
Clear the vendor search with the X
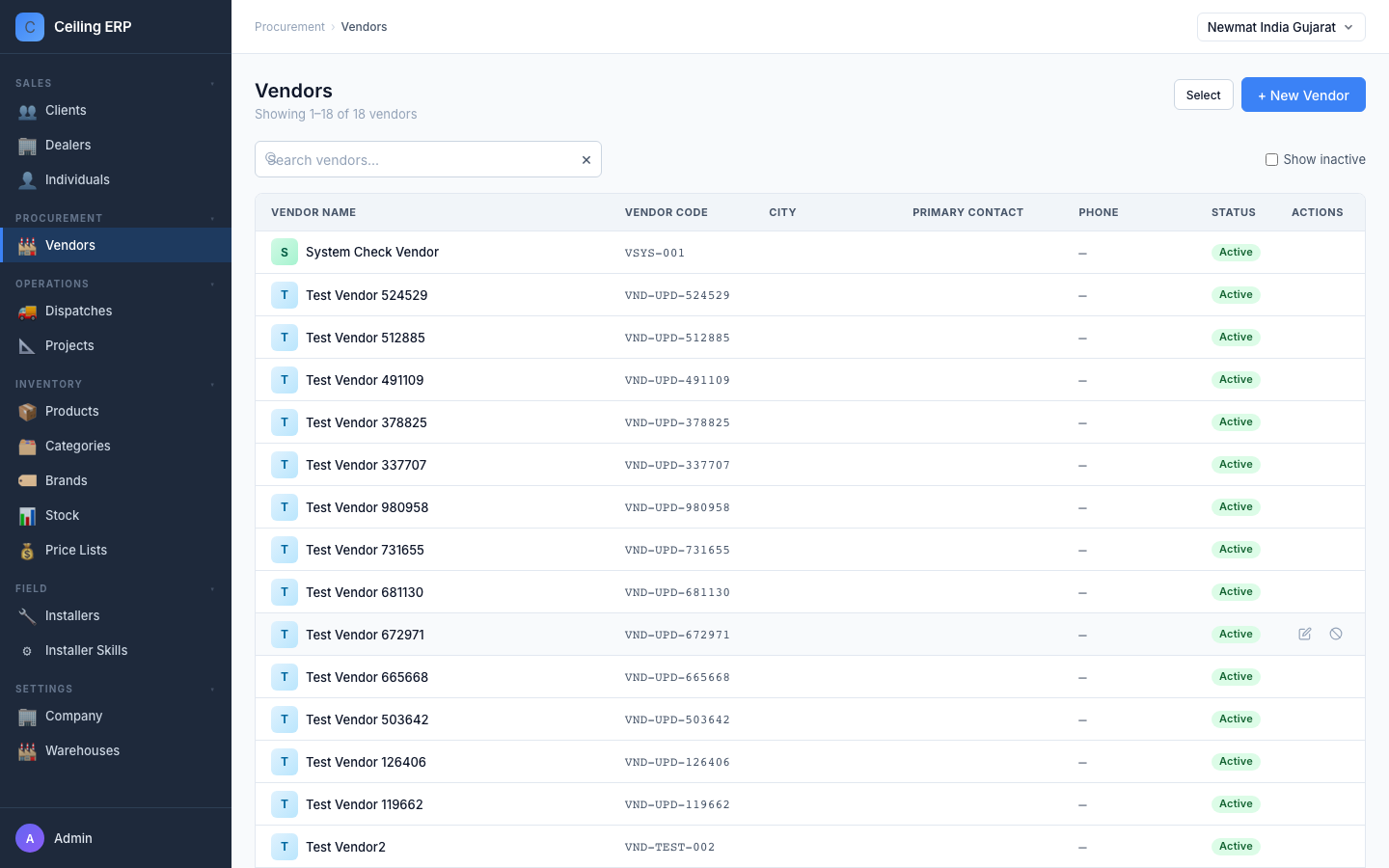pos(586,160)
